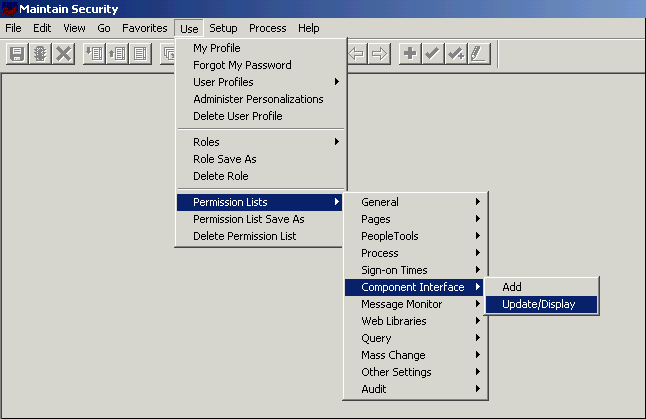The height and width of the screenshot is (419, 646).
Task: Expand the Roles submenu
Action: click(x=260, y=142)
